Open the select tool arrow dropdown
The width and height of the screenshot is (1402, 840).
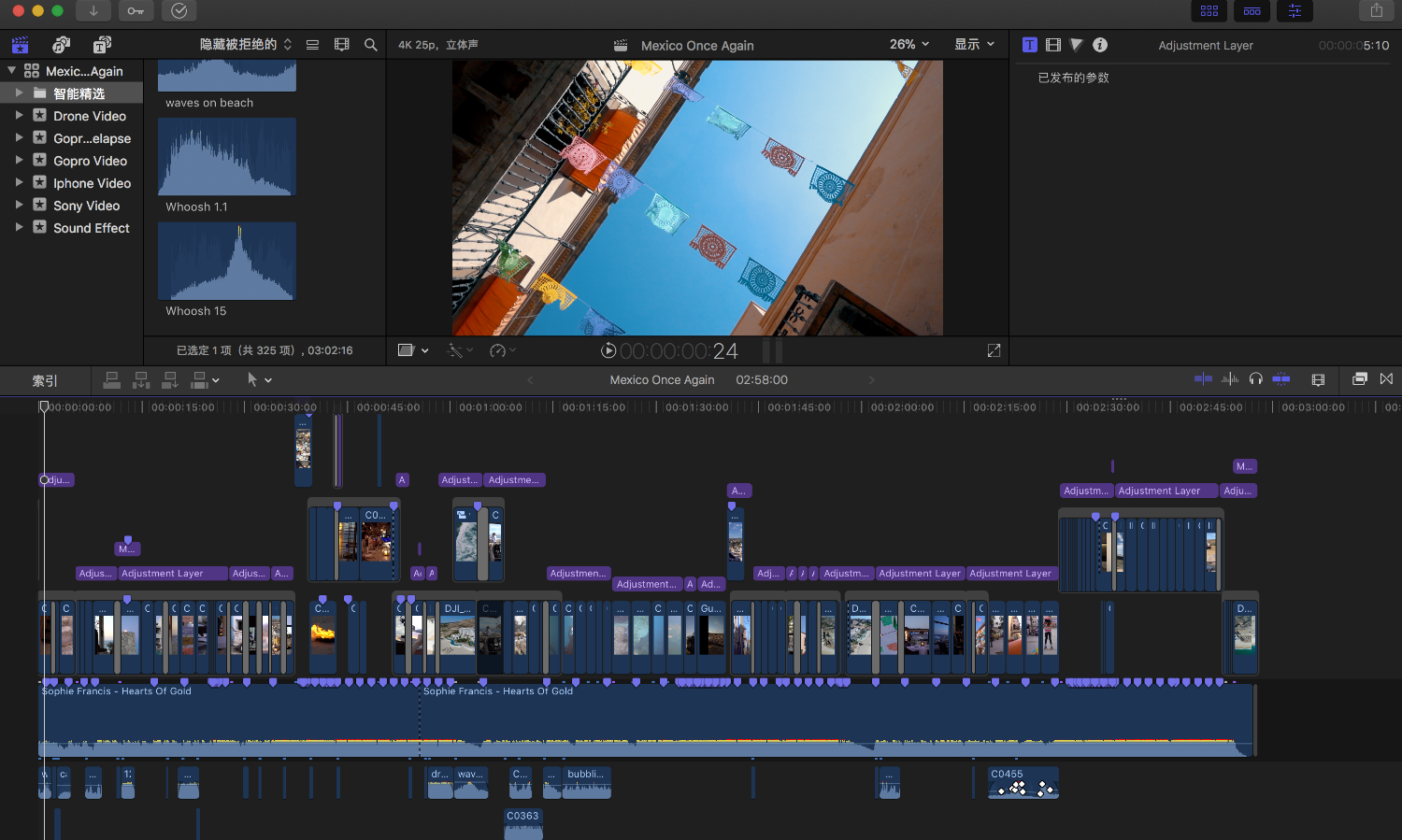point(259,380)
